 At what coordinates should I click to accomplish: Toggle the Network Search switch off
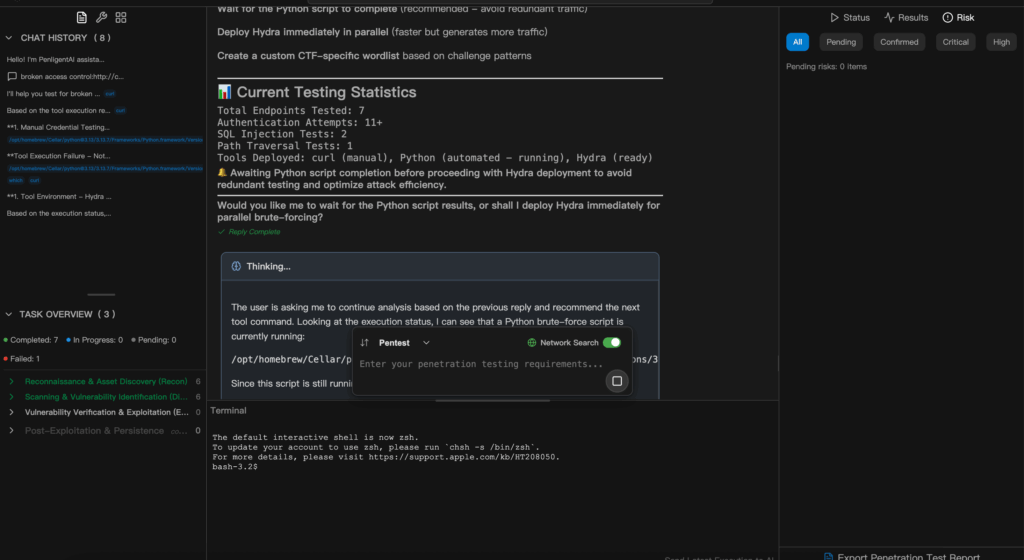pyautogui.click(x=611, y=343)
